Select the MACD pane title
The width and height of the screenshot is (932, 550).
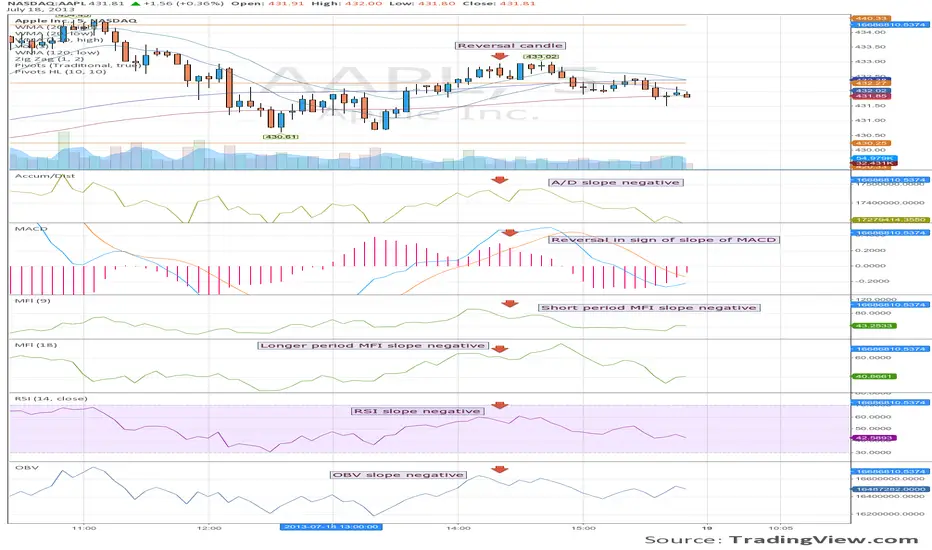coord(31,229)
